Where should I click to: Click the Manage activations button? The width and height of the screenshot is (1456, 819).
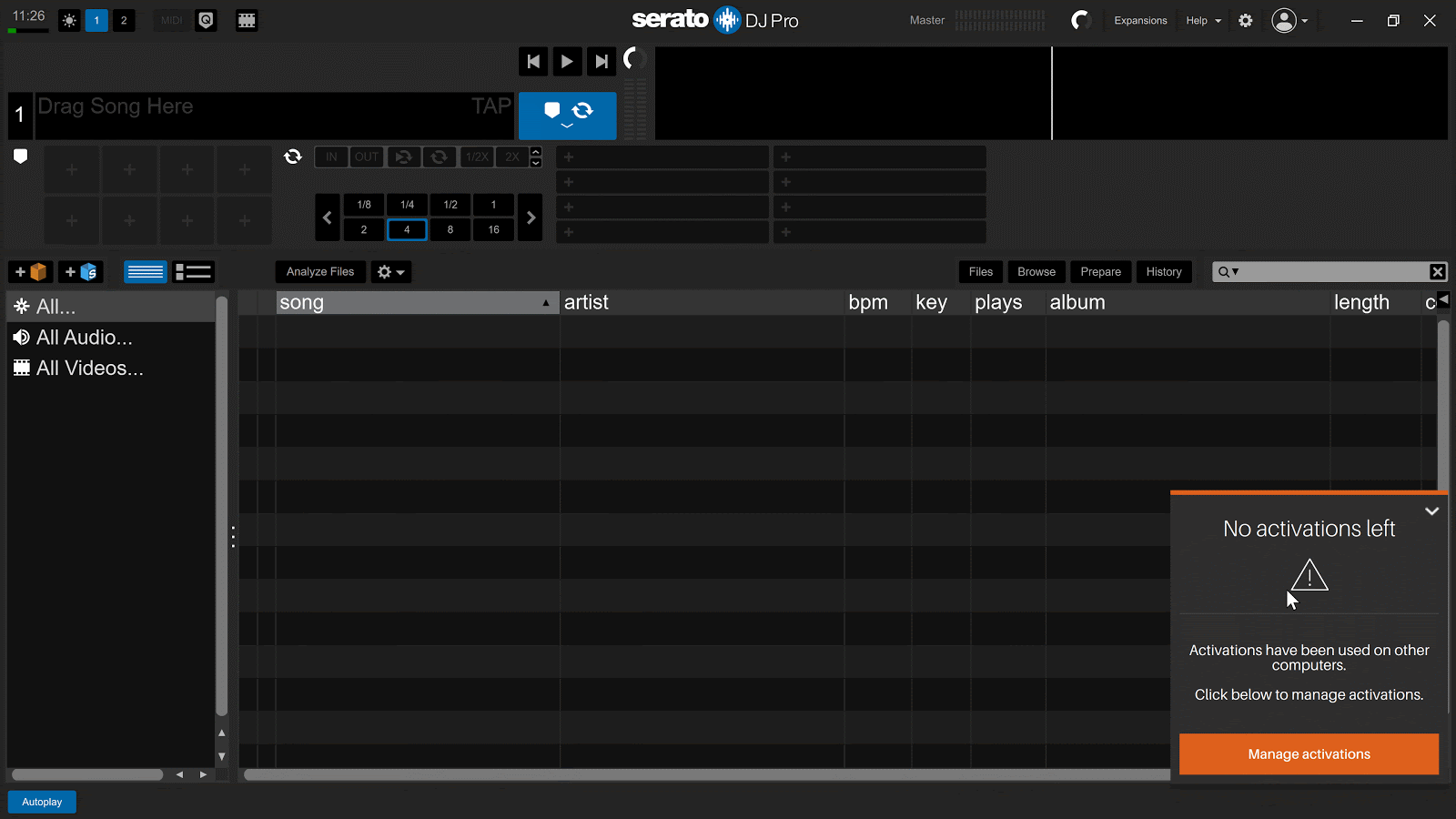[1309, 753]
